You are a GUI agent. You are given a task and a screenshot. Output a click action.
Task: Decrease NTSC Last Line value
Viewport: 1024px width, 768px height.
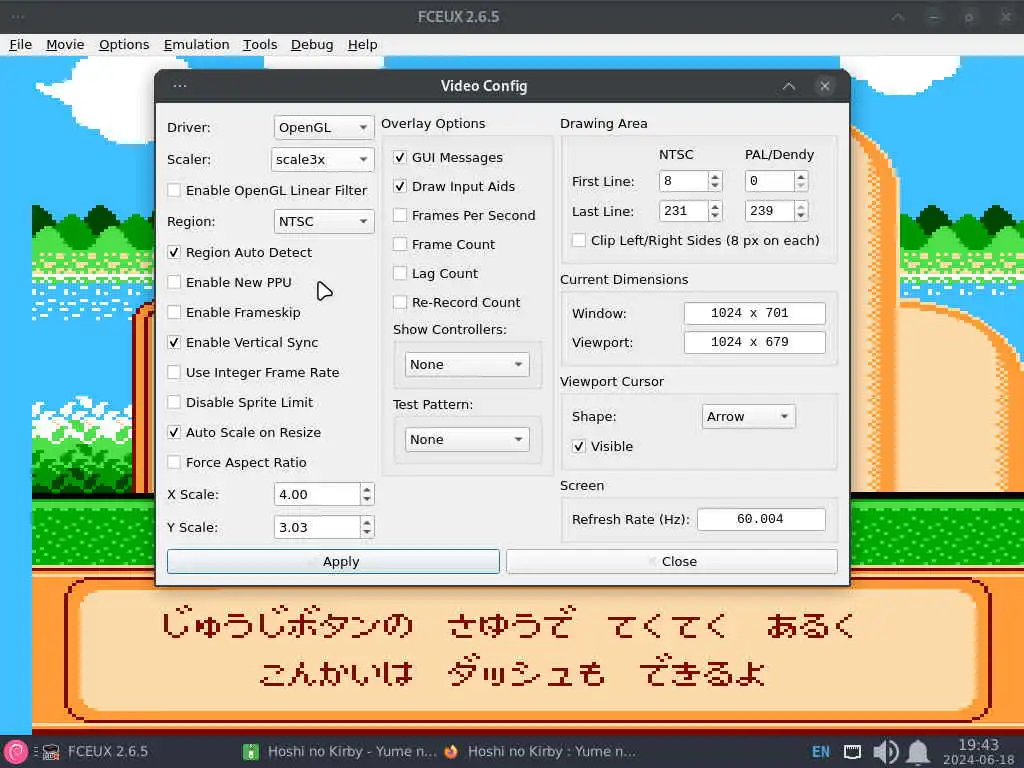click(715, 216)
